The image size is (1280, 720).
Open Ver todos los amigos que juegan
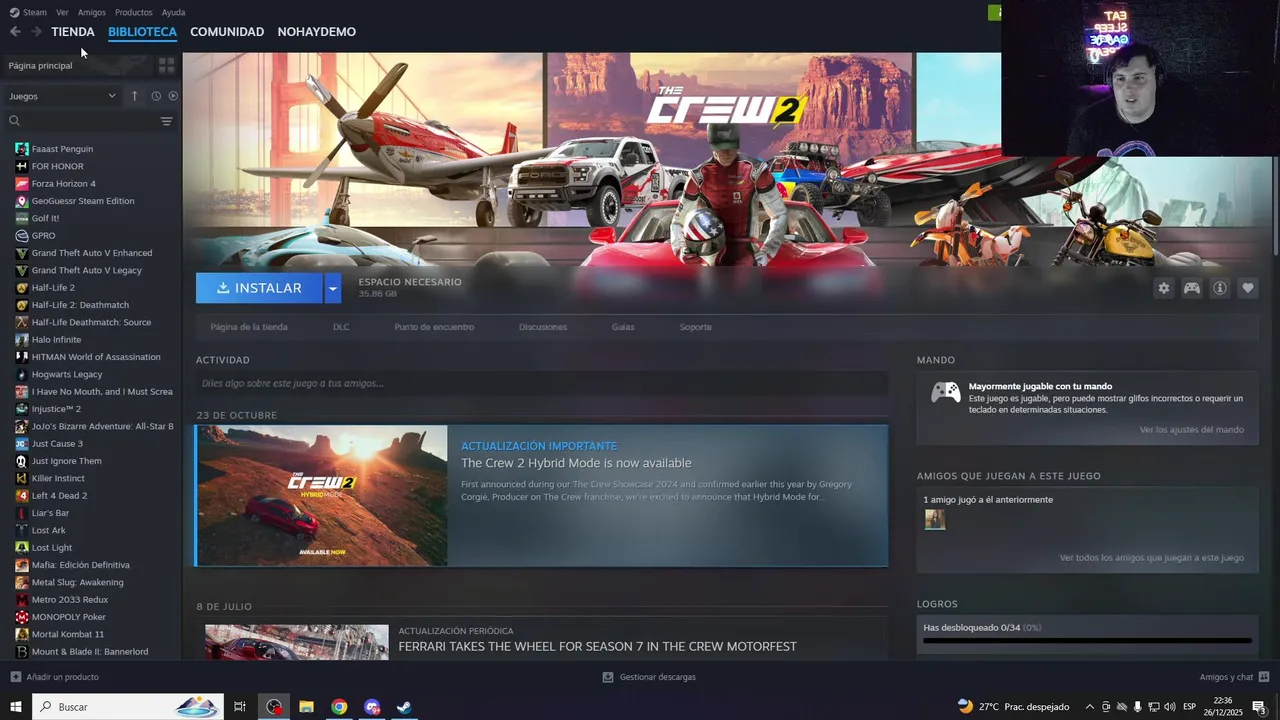point(1152,558)
